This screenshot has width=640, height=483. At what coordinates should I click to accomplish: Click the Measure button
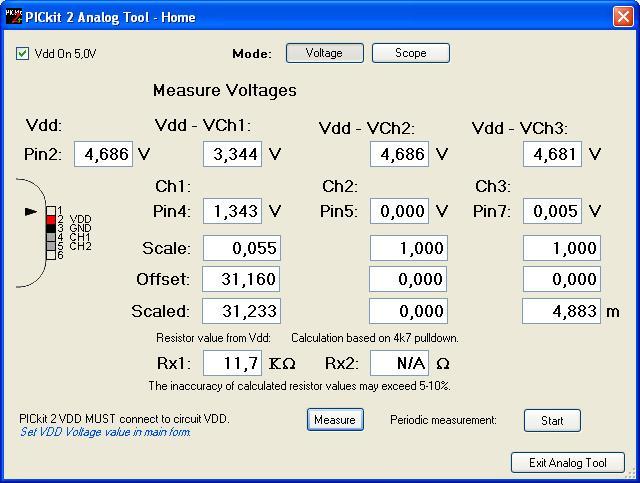point(335,420)
